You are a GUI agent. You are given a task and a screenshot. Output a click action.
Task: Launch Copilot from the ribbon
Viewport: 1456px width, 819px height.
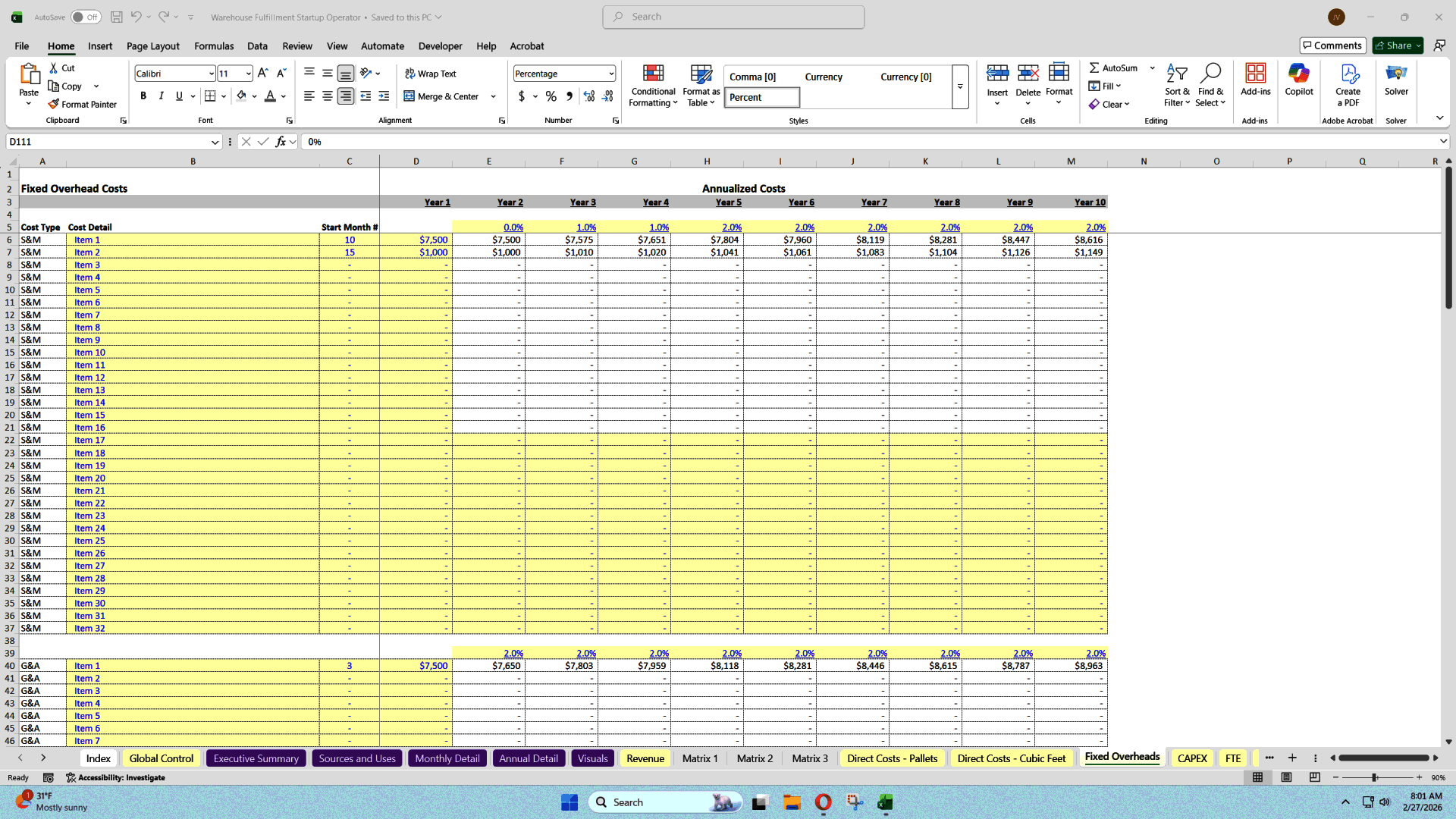tap(1299, 80)
